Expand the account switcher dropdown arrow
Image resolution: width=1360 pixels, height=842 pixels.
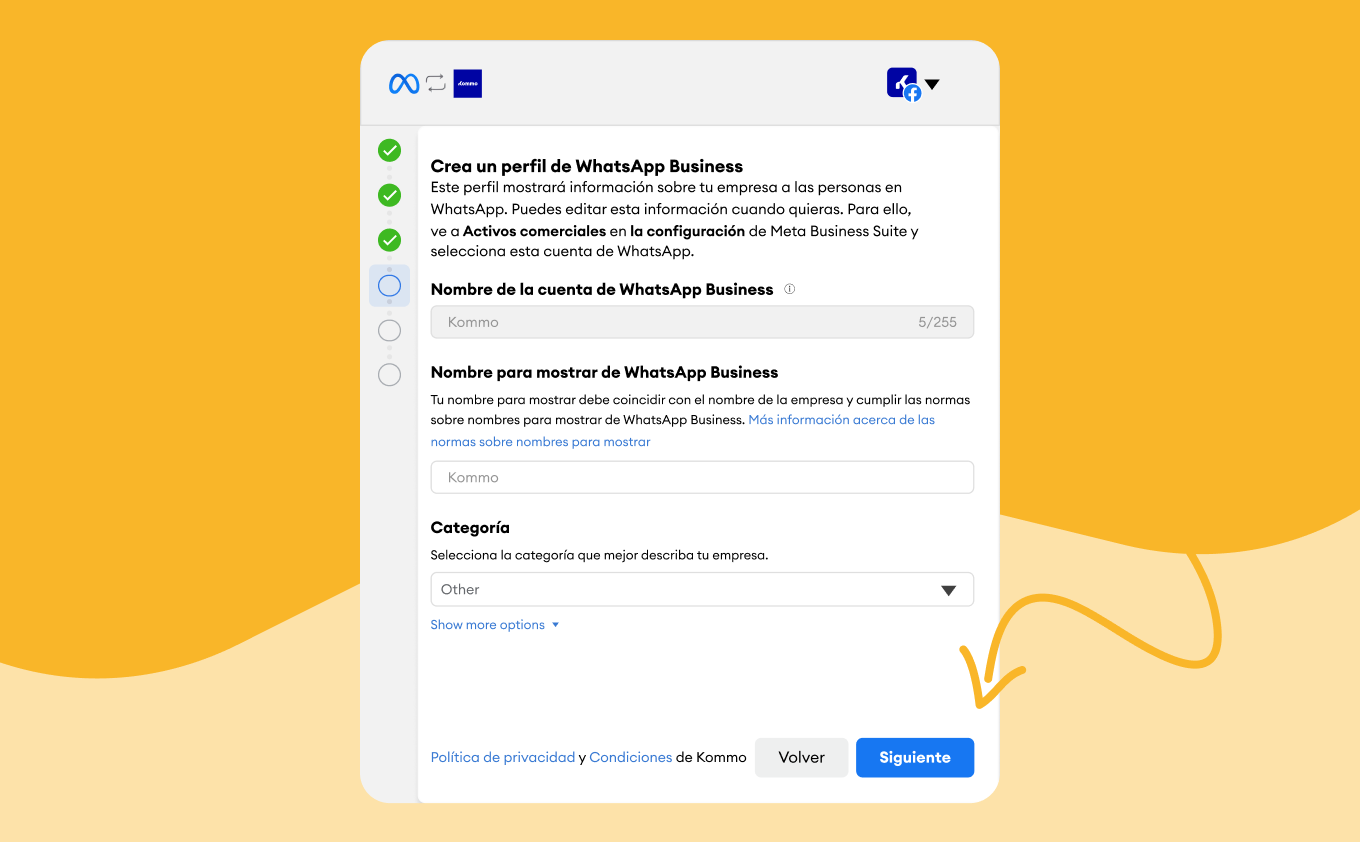pyautogui.click(x=932, y=84)
